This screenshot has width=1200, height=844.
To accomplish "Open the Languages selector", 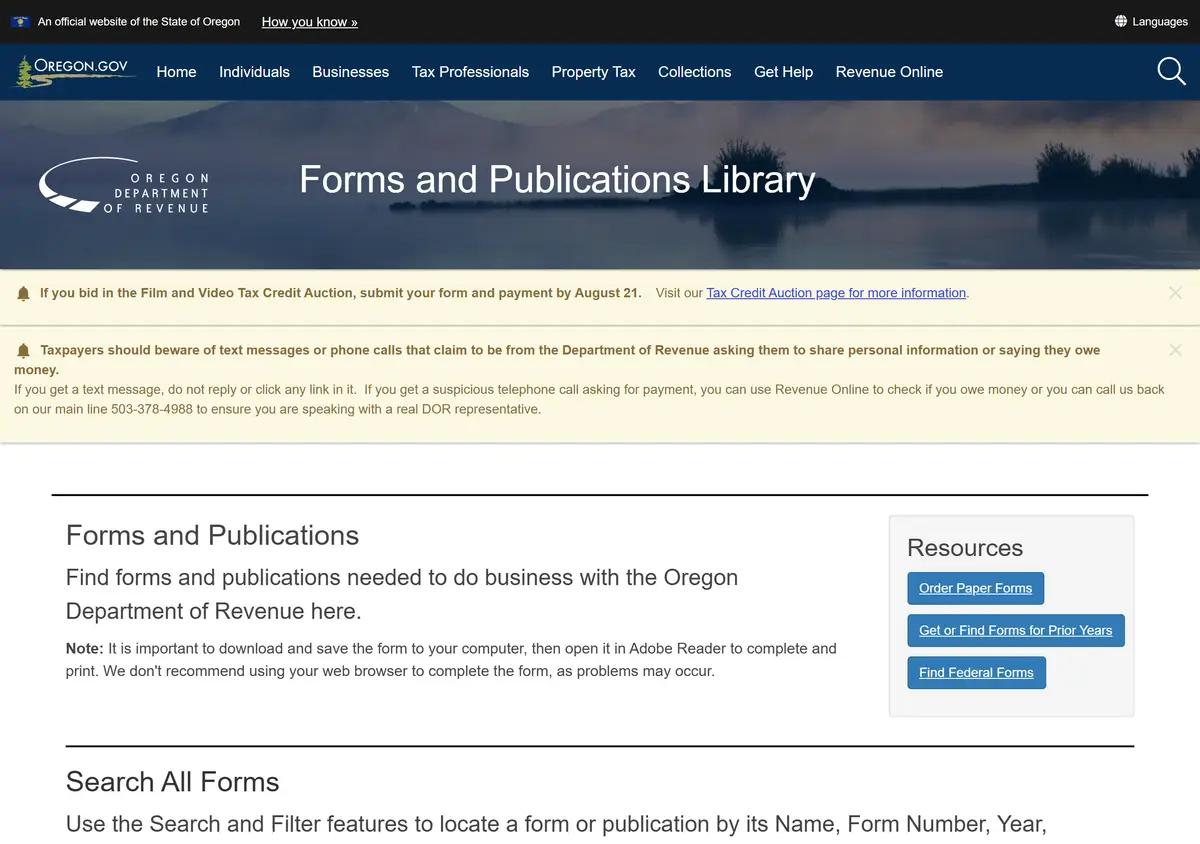I will click(1151, 21).
